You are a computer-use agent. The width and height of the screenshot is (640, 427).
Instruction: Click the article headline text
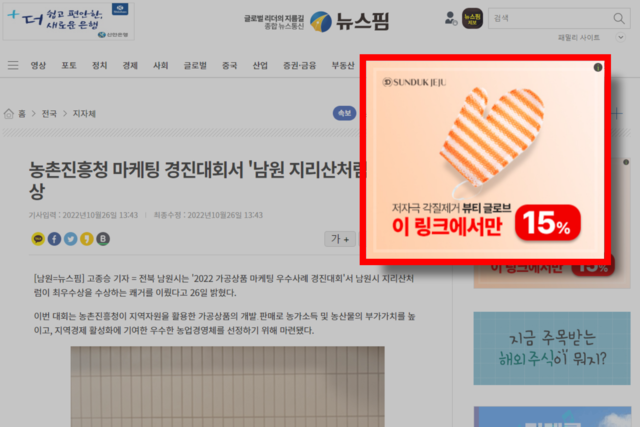click(198, 180)
